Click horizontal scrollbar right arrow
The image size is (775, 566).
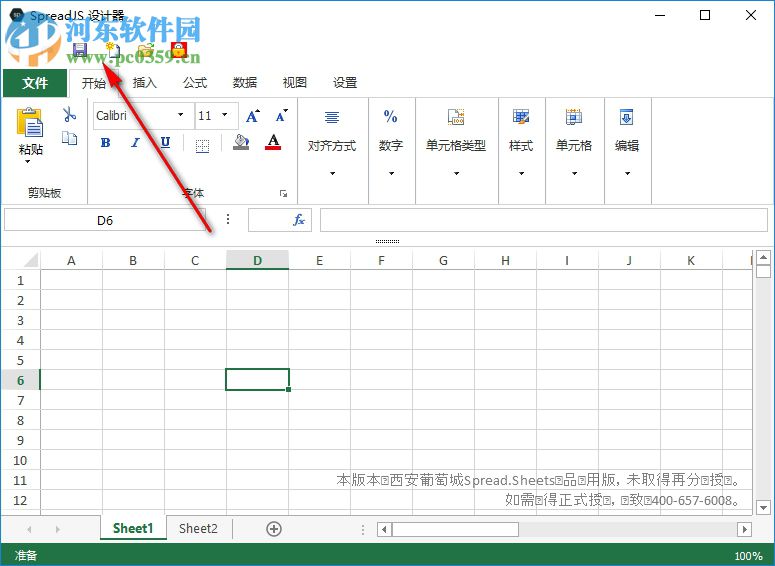(744, 529)
